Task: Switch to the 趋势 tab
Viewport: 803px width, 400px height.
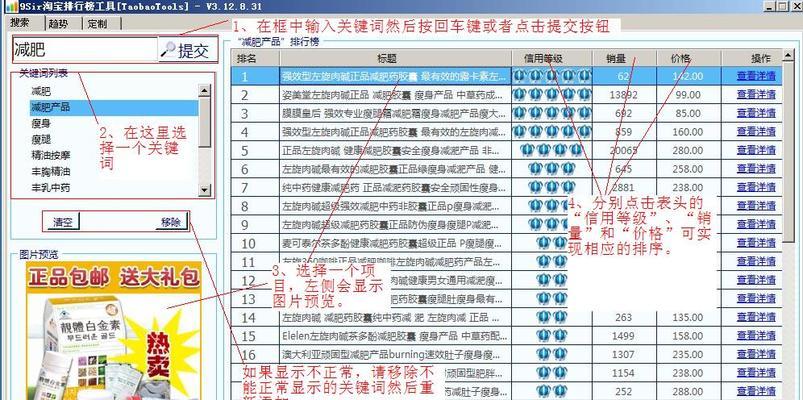Action: tap(60, 23)
